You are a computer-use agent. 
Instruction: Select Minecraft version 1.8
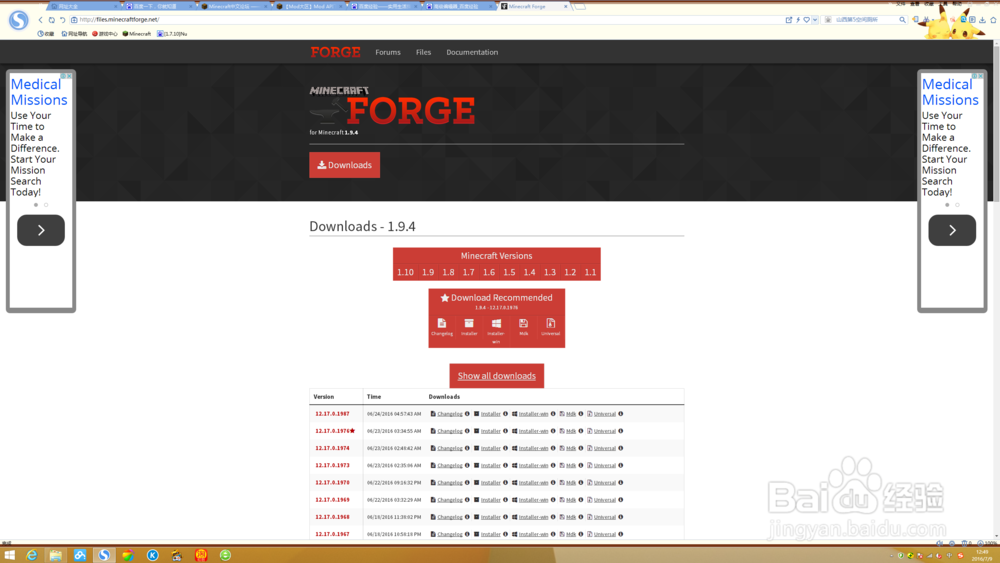pos(448,272)
